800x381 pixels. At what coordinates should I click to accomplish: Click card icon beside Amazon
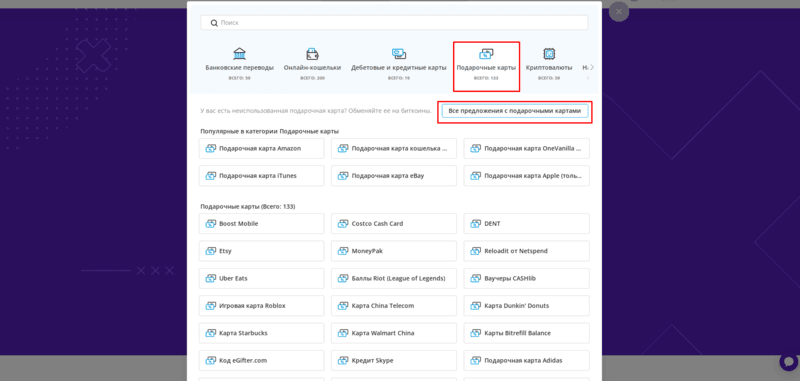pyautogui.click(x=211, y=148)
